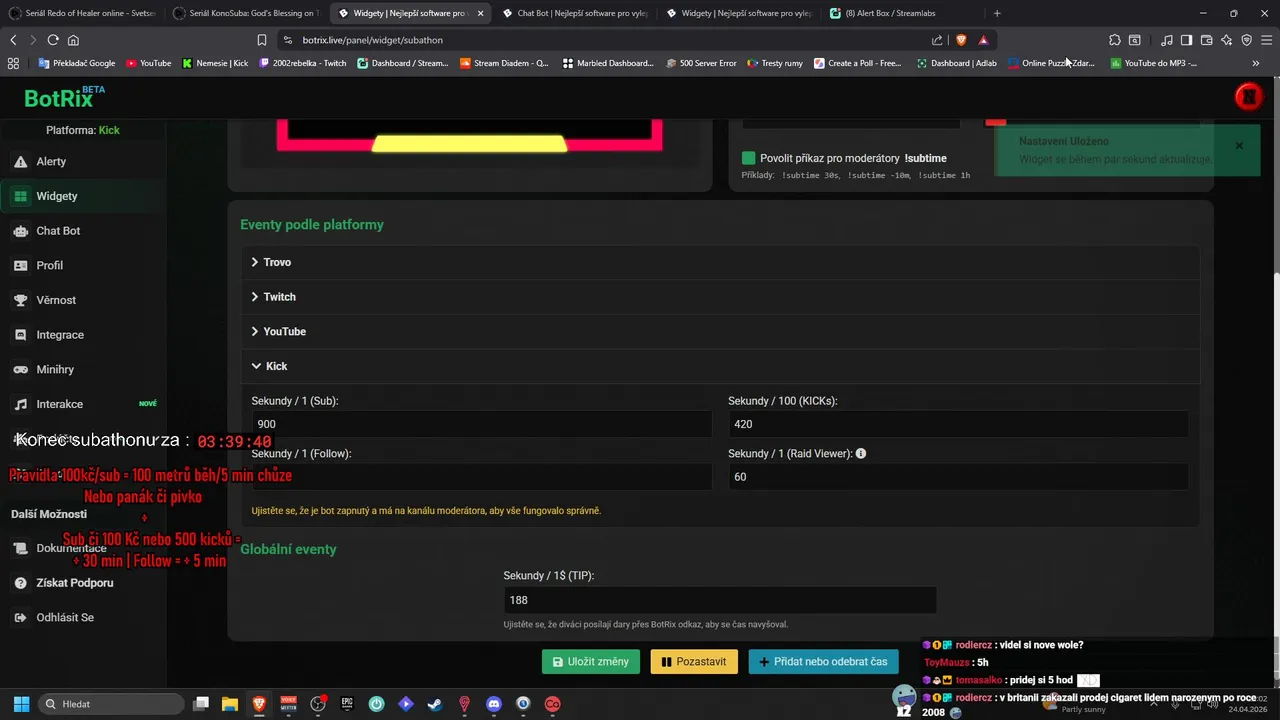
Task: Open Integrace in the sidebar
Action: tap(83, 335)
